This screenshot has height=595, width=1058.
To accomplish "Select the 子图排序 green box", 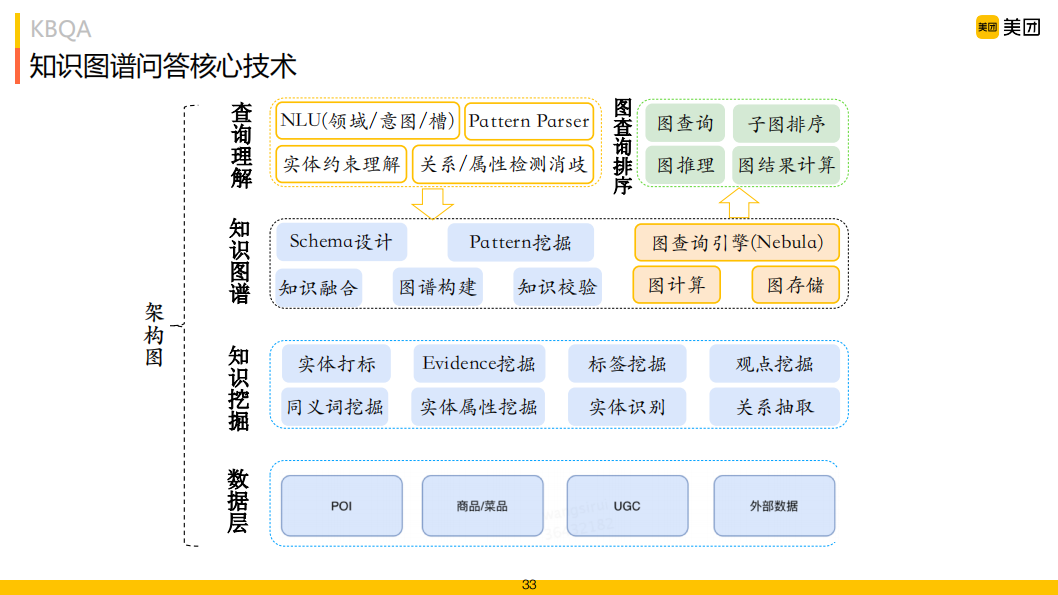I will [x=786, y=123].
